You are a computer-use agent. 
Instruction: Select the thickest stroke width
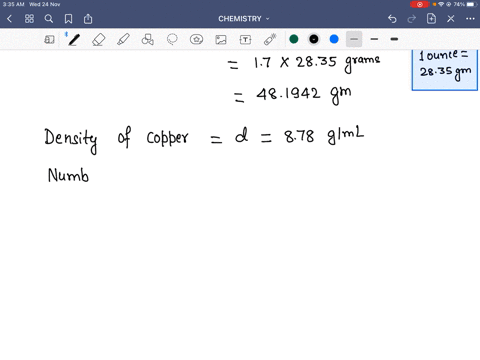point(394,39)
